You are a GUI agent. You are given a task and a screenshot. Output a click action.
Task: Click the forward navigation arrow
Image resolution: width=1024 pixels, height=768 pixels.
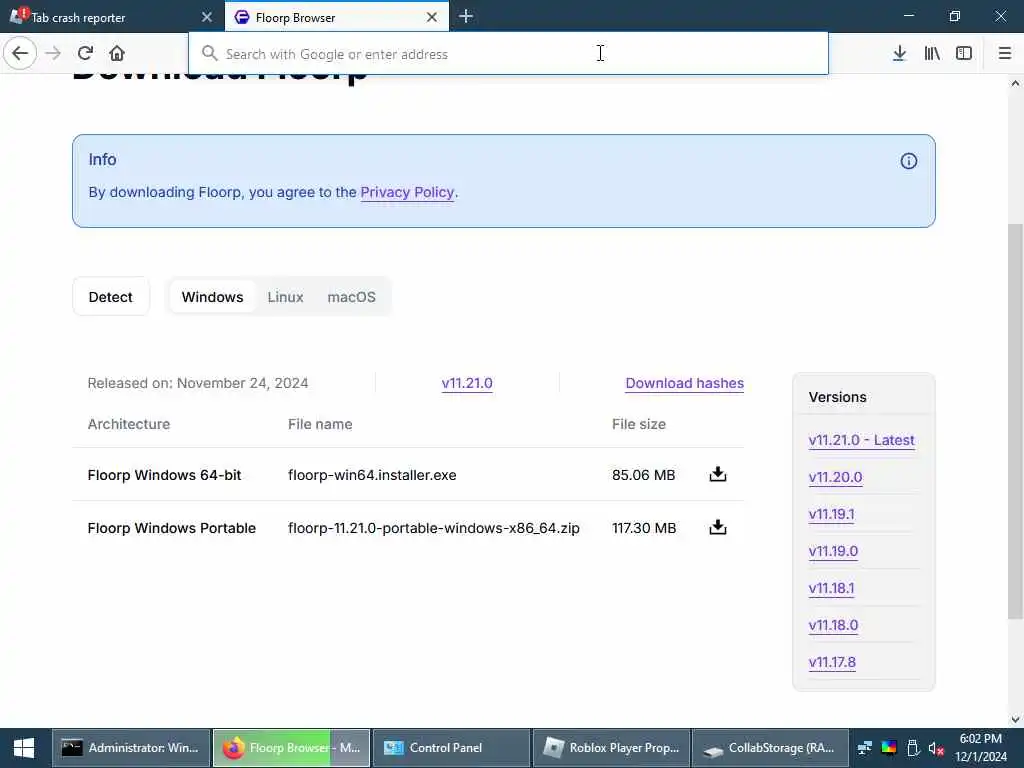(53, 54)
